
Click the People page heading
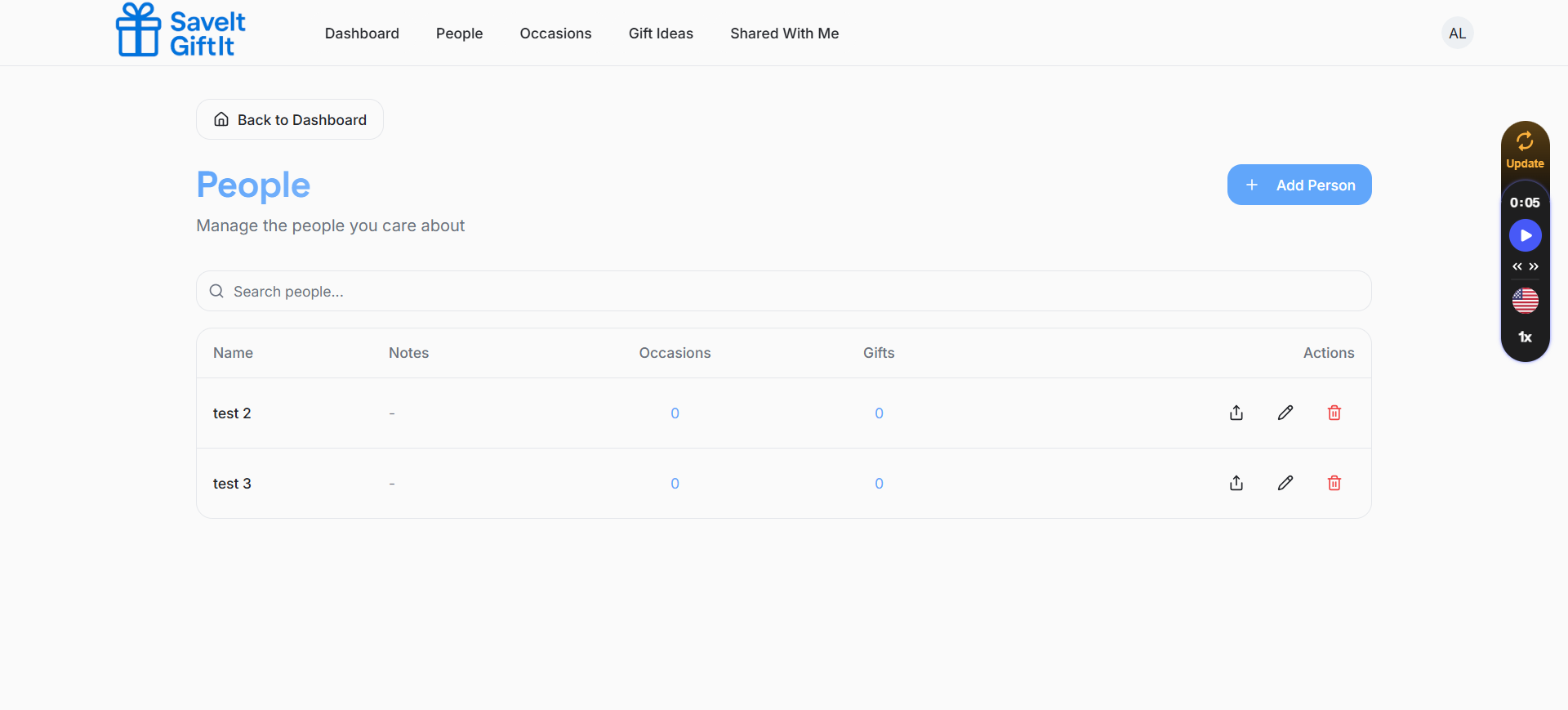point(253,185)
